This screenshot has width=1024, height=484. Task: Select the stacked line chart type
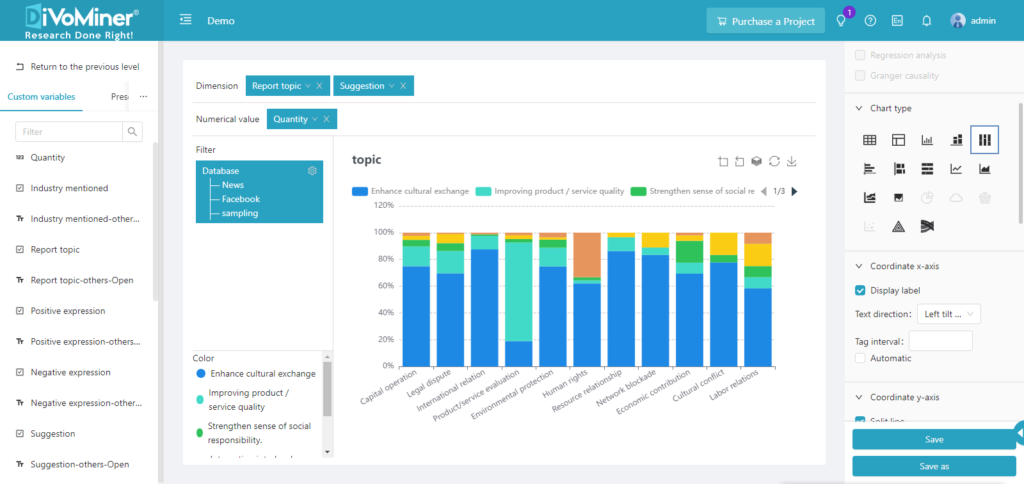(869, 197)
